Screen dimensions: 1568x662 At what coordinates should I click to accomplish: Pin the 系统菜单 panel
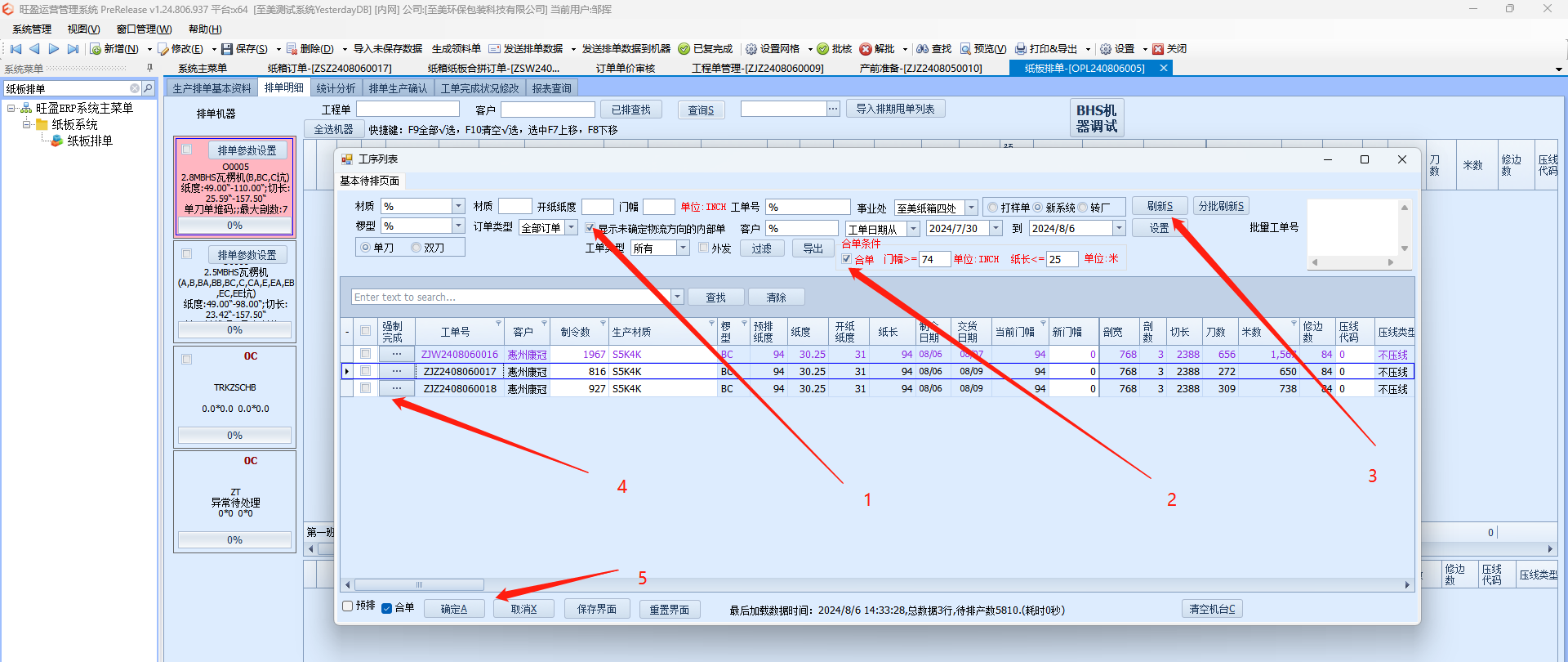pyautogui.click(x=149, y=68)
